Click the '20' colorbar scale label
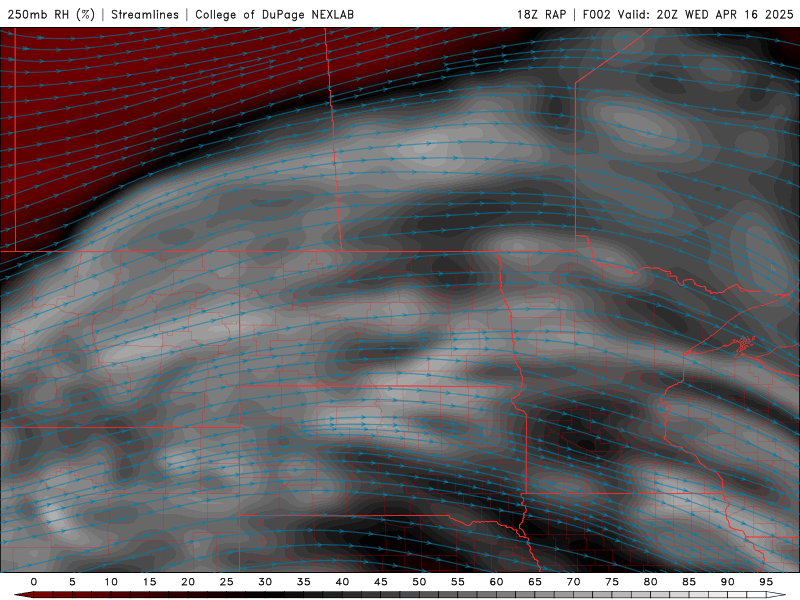The image size is (800, 600). 188,582
